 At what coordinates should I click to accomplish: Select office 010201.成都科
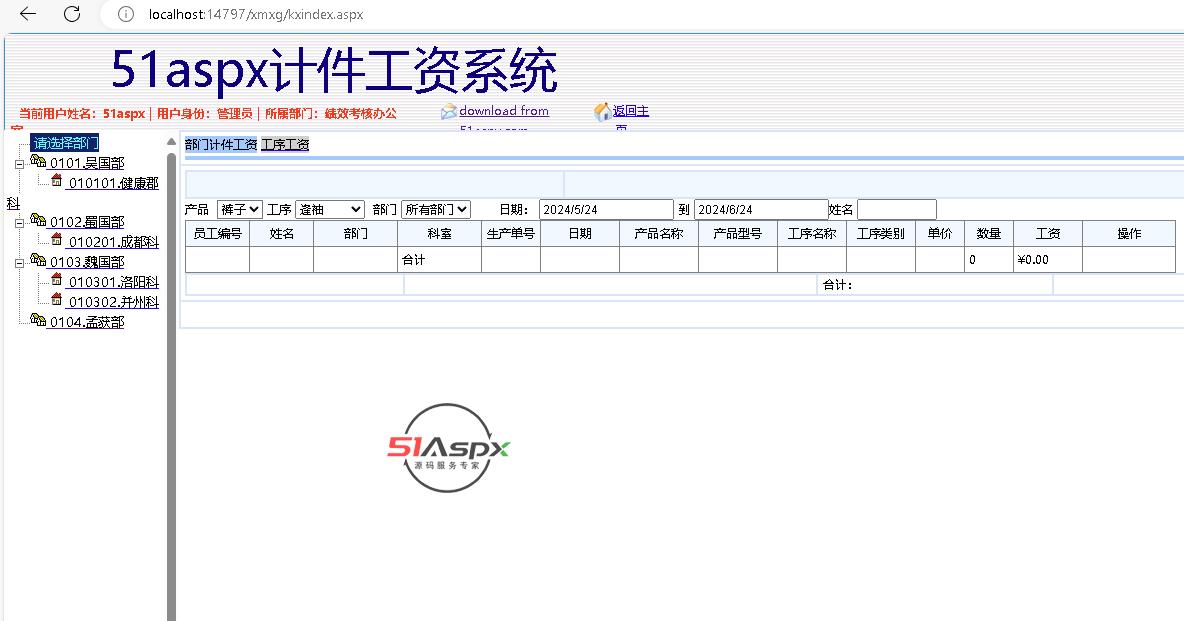[113, 242]
